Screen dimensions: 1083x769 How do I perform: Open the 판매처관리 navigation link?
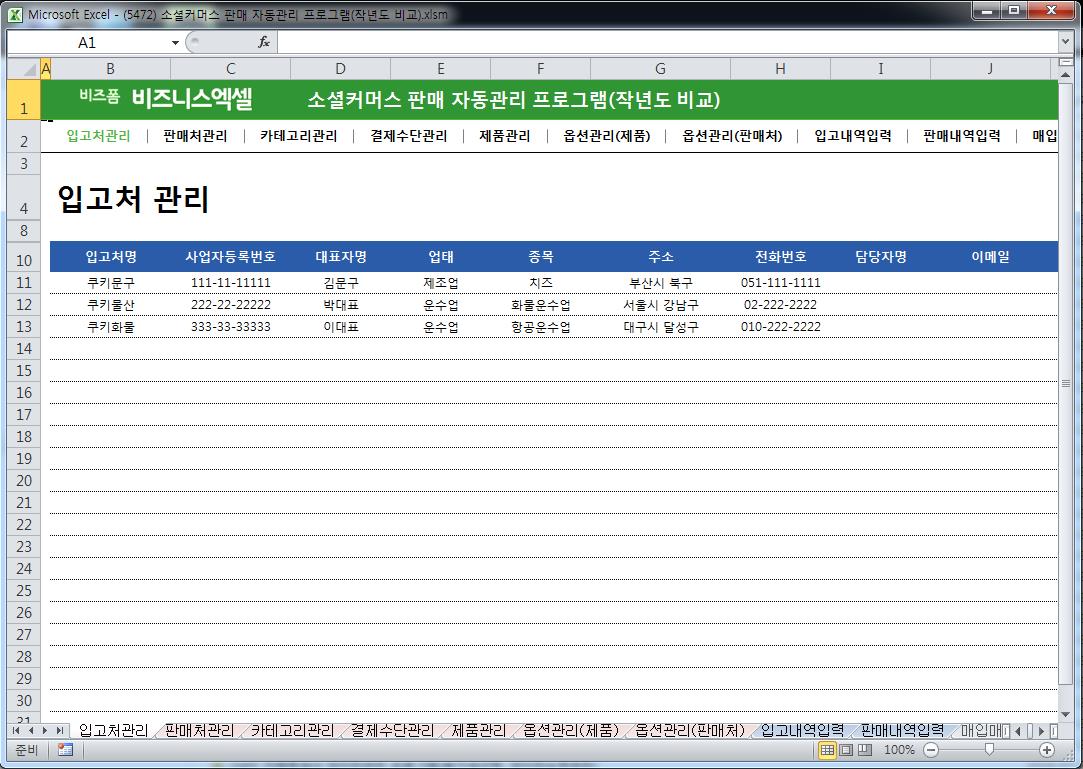[195, 135]
